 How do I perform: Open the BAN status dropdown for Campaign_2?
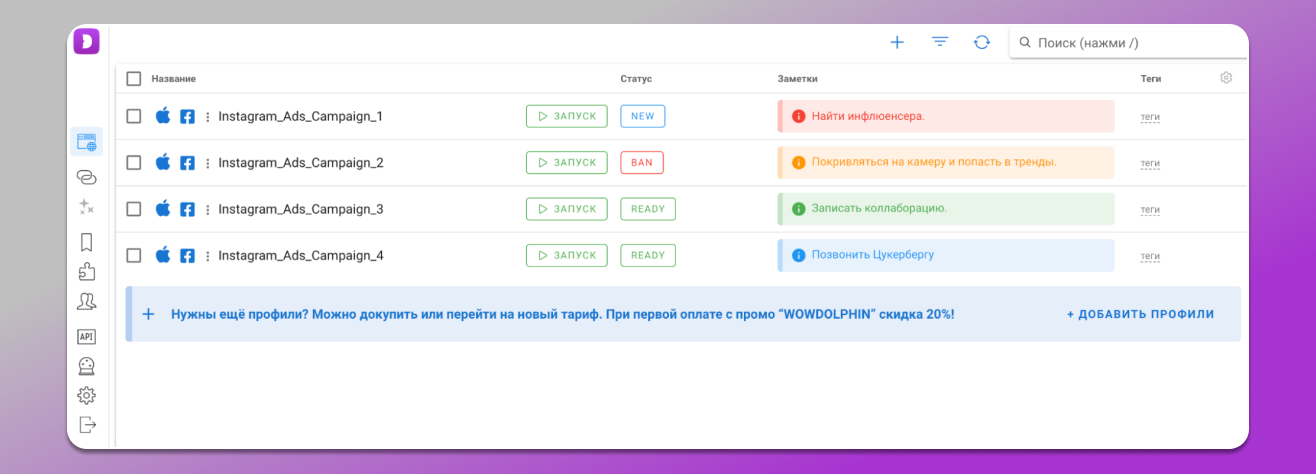click(x=642, y=163)
